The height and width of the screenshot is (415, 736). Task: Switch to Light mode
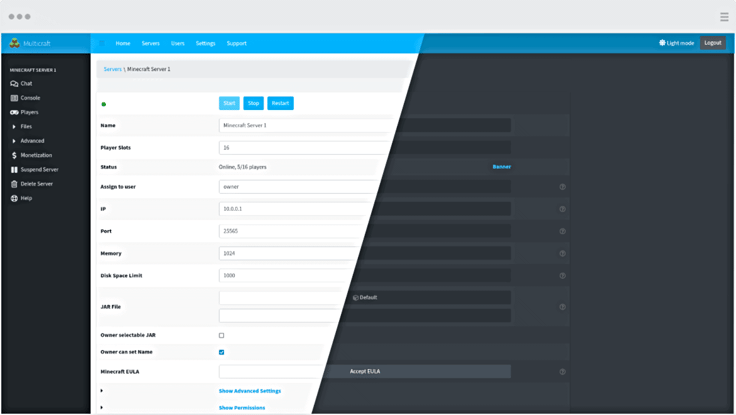pyautogui.click(x=676, y=43)
